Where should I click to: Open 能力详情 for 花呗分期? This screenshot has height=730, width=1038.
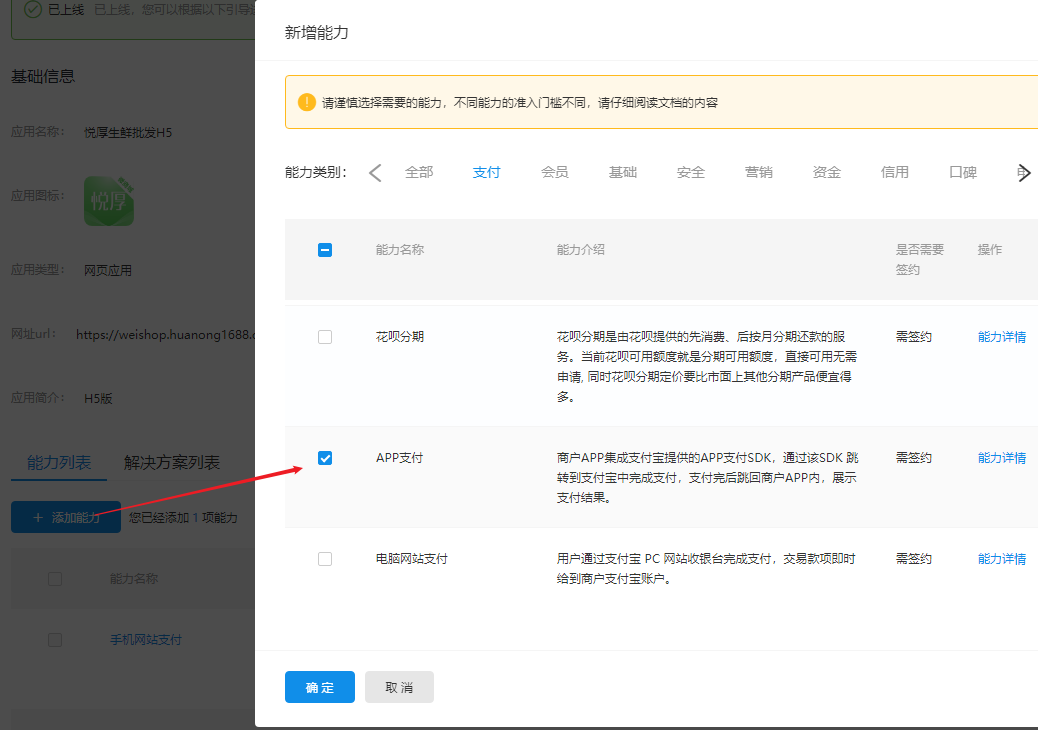click(x=1002, y=337)
